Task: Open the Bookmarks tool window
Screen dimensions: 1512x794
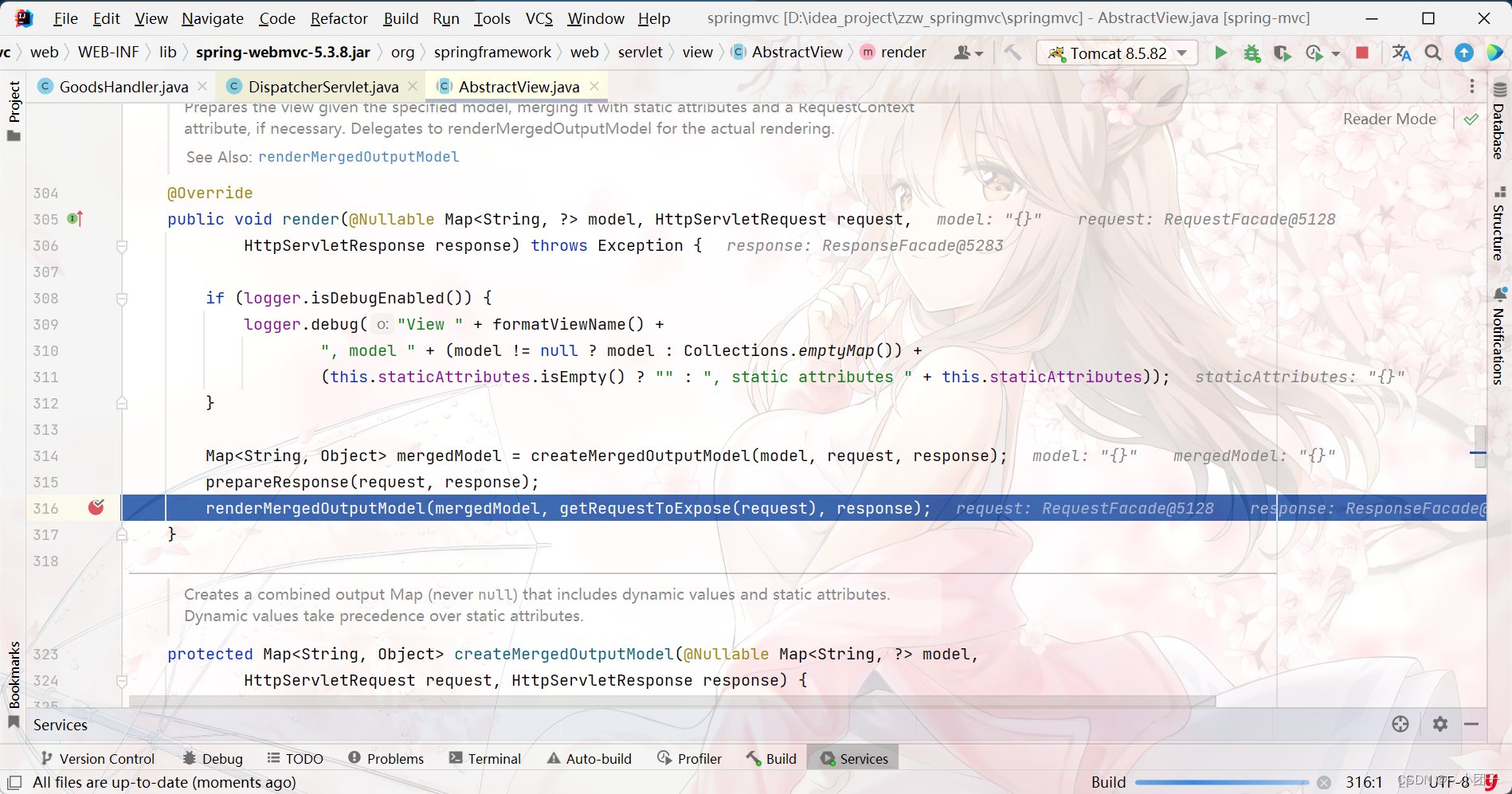Action: click(14, 683)
